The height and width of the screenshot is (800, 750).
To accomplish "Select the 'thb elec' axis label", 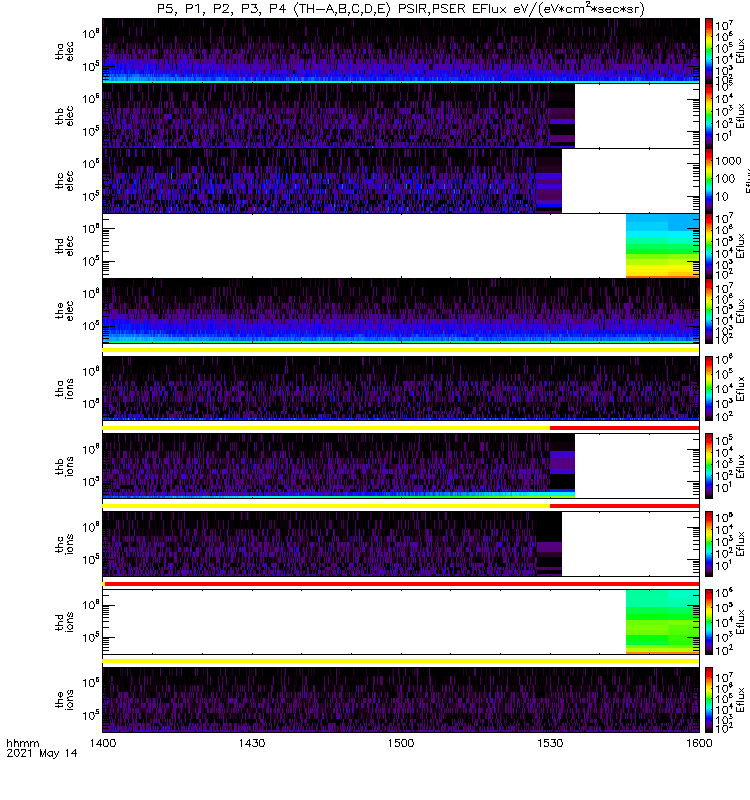I will (64, 116).
